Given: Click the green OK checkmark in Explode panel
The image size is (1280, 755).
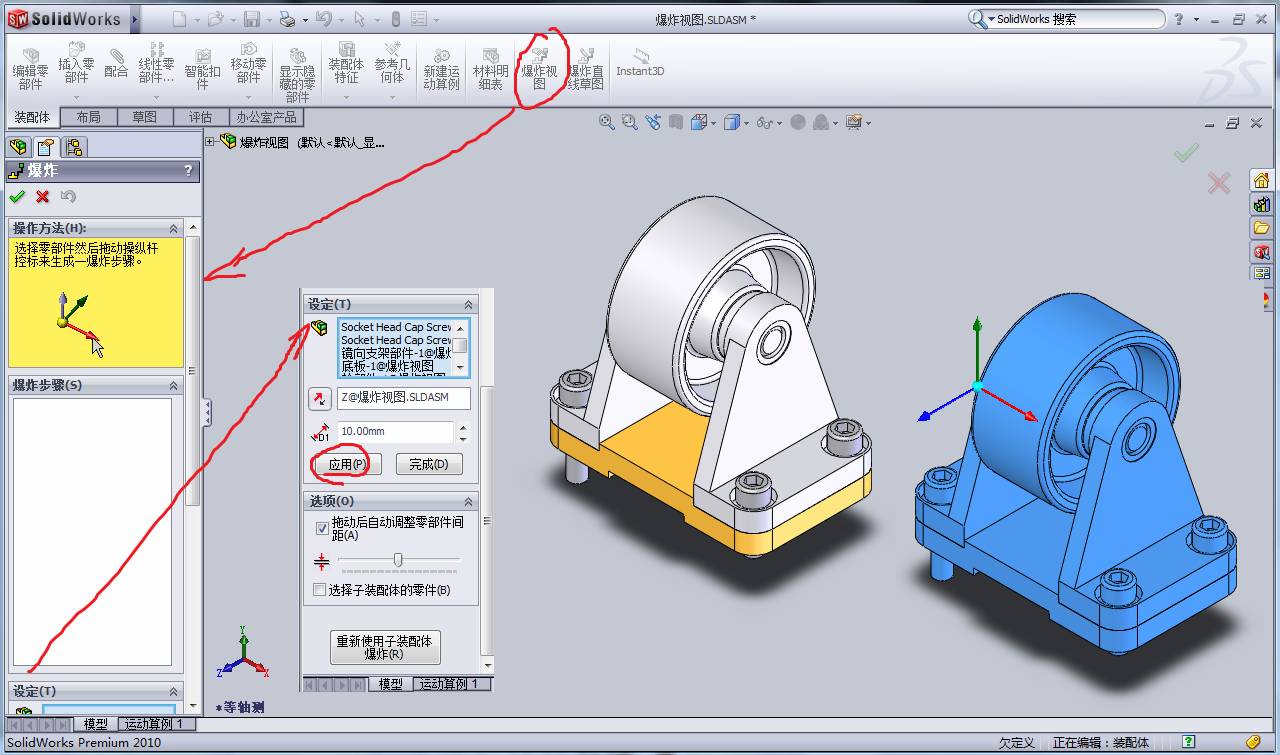Looking at the screenshot, I should tap(17, 196).
